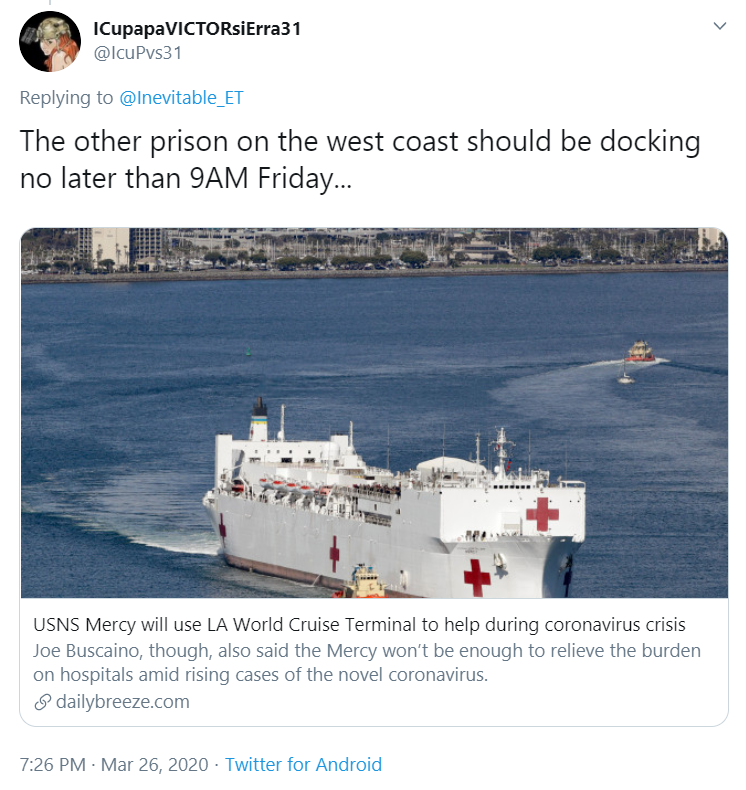Expand the tweet options chevron
Screen dimensions: 746x790
720,26
